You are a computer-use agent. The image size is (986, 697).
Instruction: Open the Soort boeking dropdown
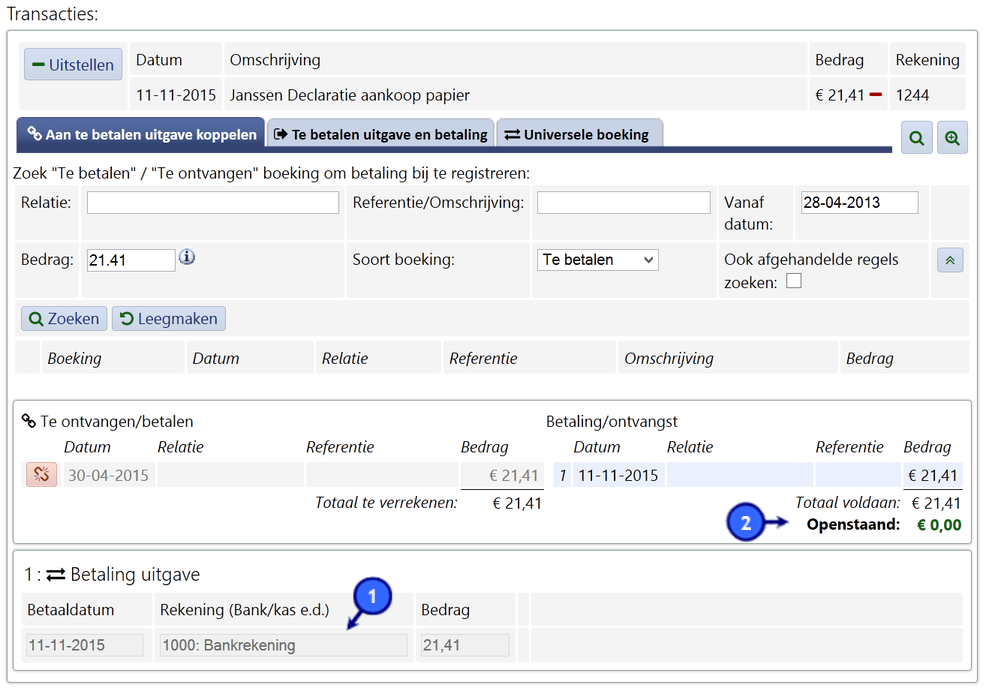[597, 260]
